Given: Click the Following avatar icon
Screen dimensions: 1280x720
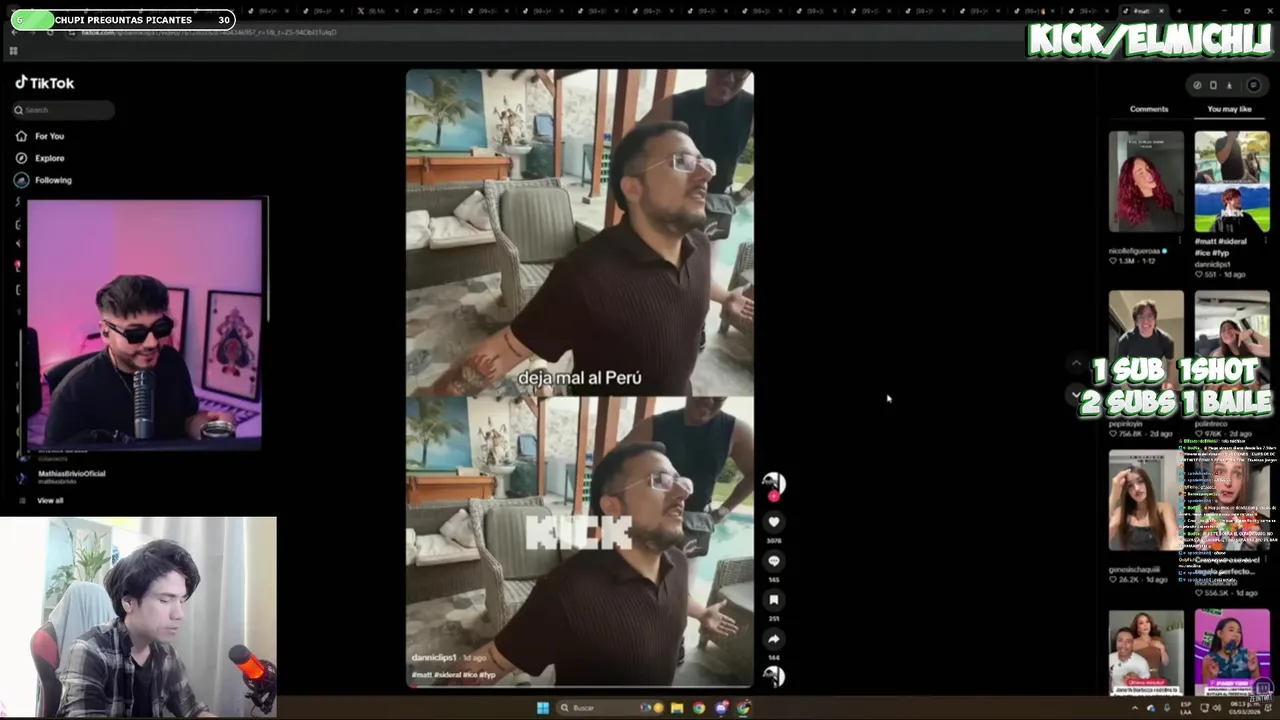Looking at the screenshot, I should 21,180.
